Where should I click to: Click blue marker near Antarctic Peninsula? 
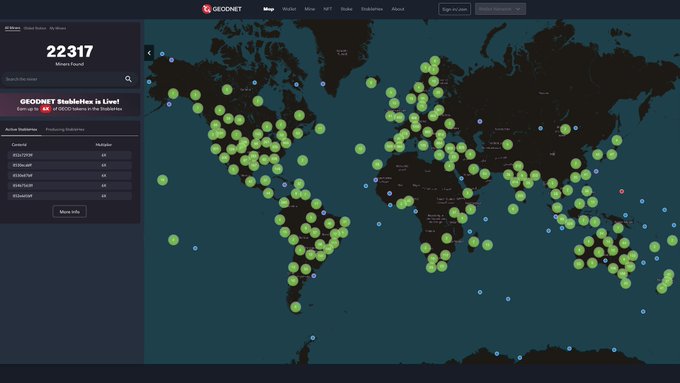point(313,337)
